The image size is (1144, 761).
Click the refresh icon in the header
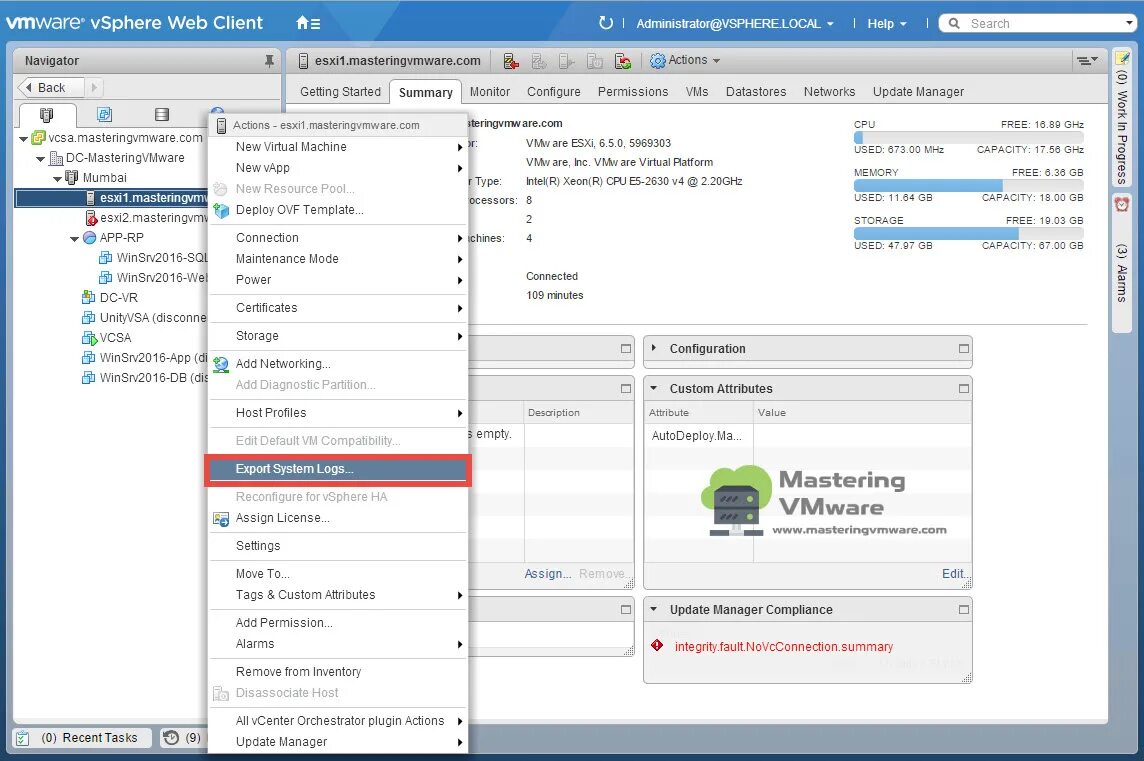[x=605, y=23]
